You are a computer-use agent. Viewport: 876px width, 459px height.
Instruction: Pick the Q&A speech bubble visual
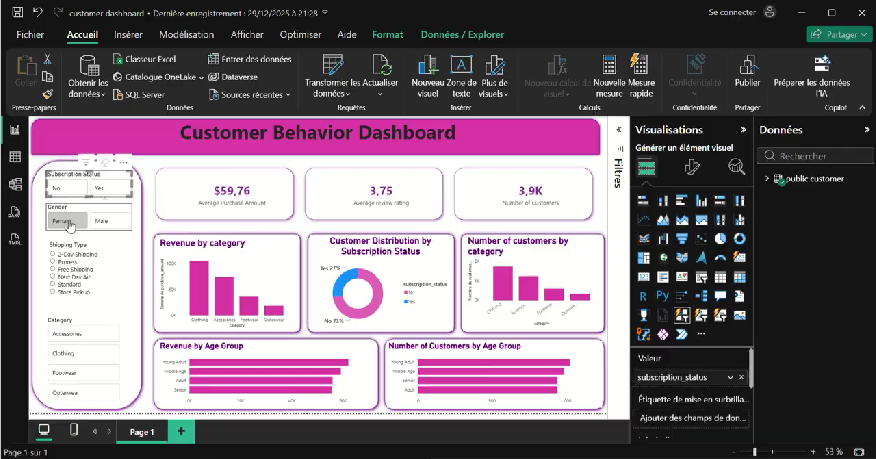(x=720, y=296)
